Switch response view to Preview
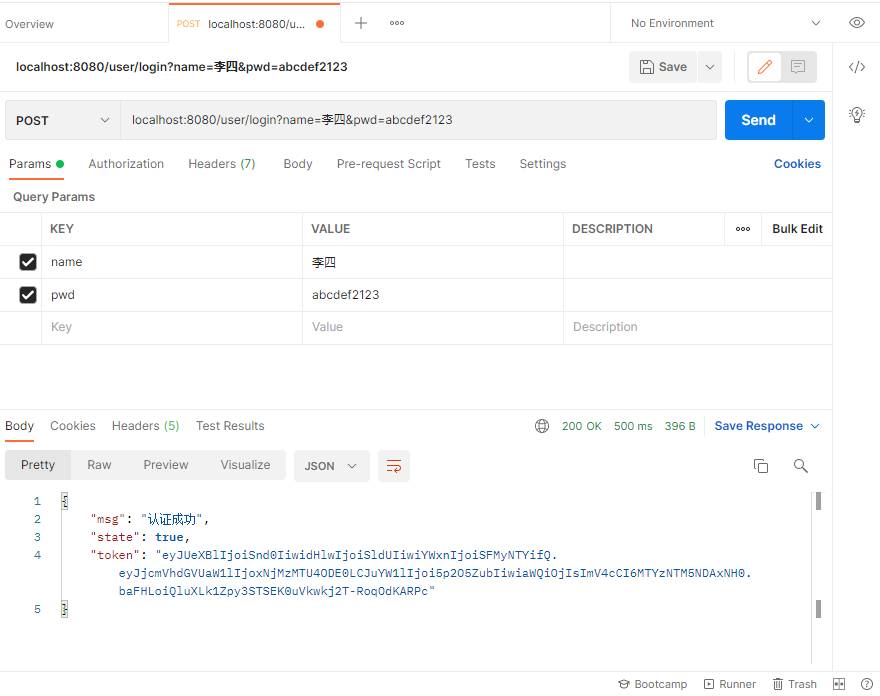 [x=166, y=465]
